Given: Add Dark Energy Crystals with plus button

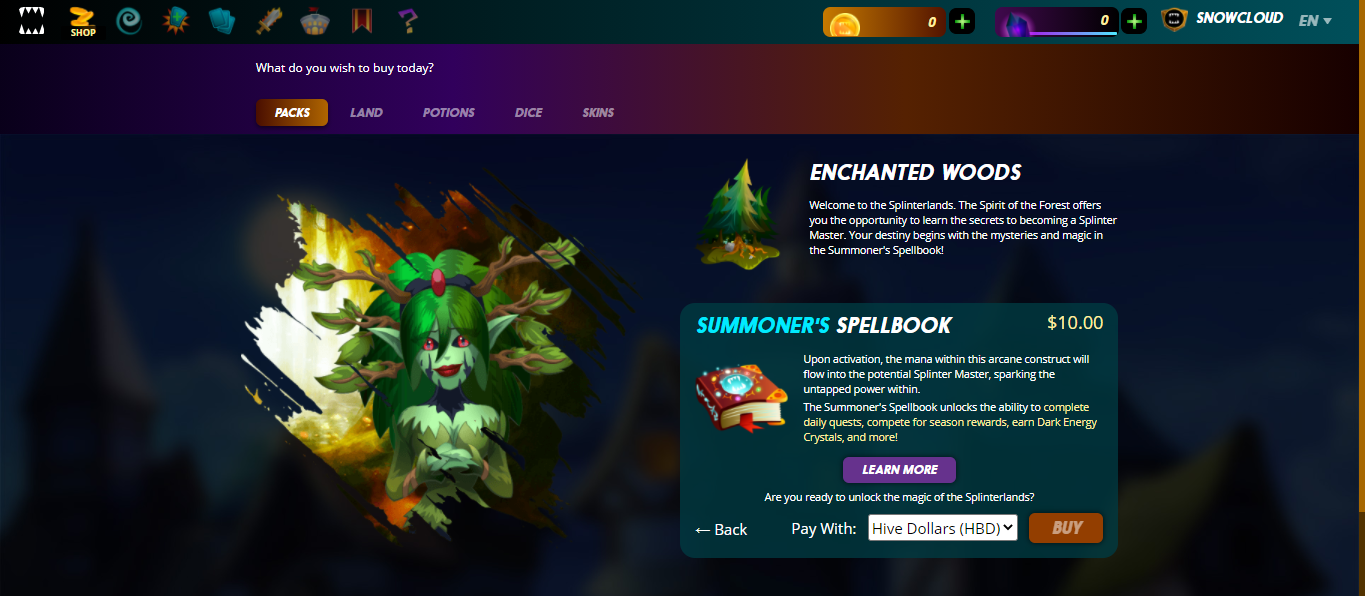Looking at the screenshot, I should coord(1134,21).
